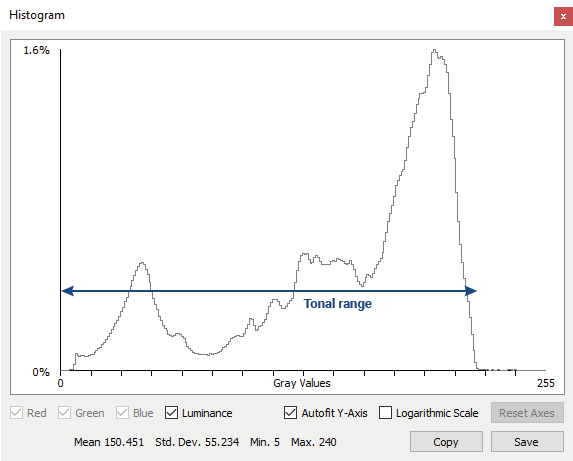
Task: Copy the histogram with Copy button
Action: pyautogui.click(x=446, y=442)
